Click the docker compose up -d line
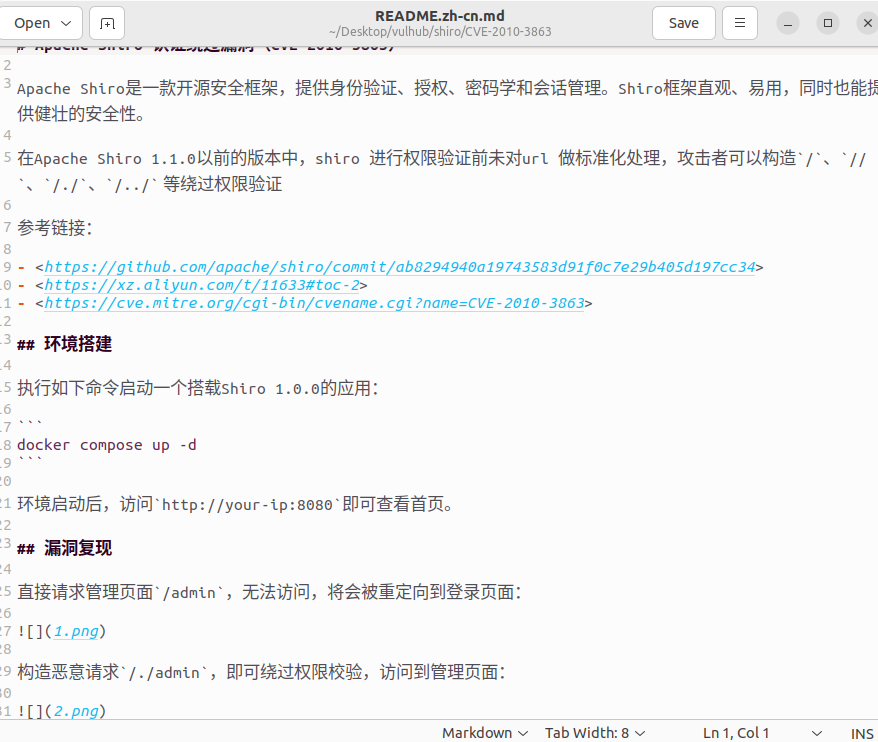 tap(106, 445)
